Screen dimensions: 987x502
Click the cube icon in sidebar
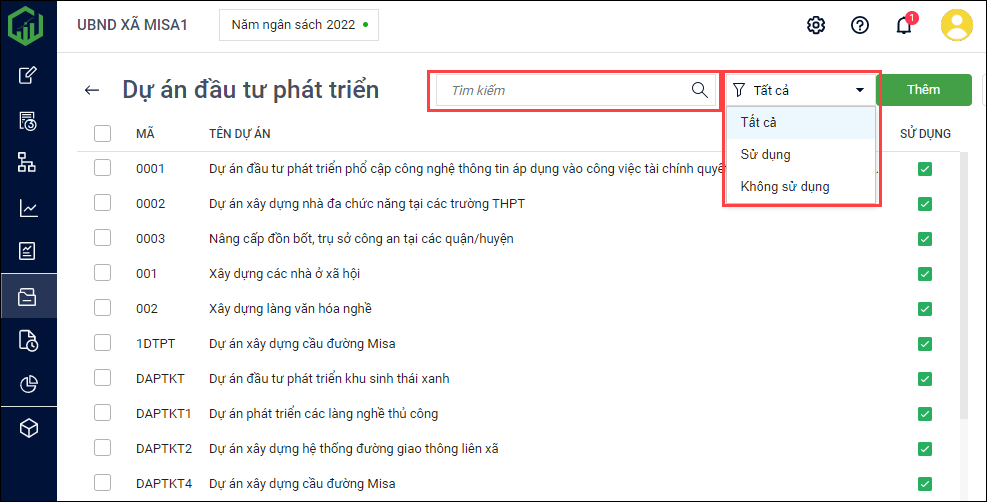click(x=29, y=428)
